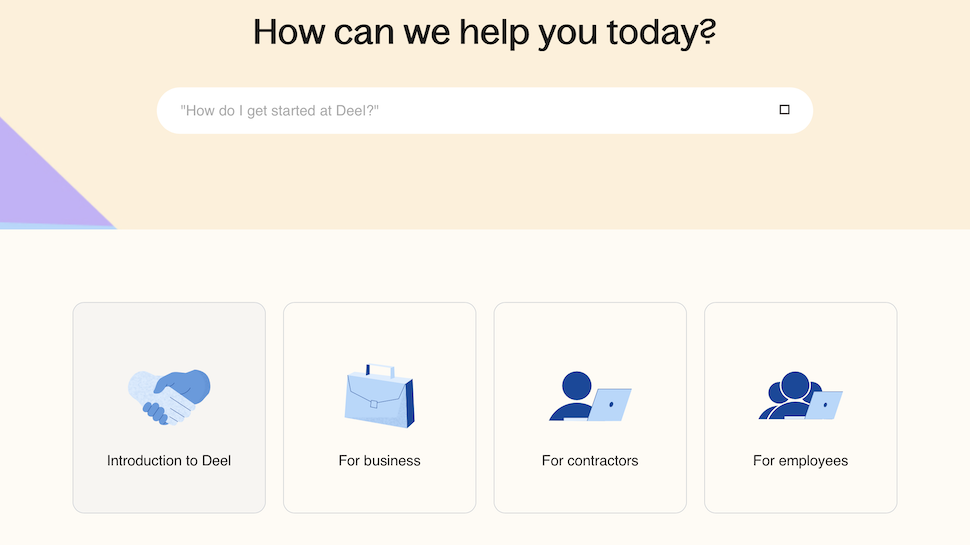Click the "How can we help you today?" heading
Image resolution: width=970 pixels, height=545 pixels.
(x=484, y=32)
